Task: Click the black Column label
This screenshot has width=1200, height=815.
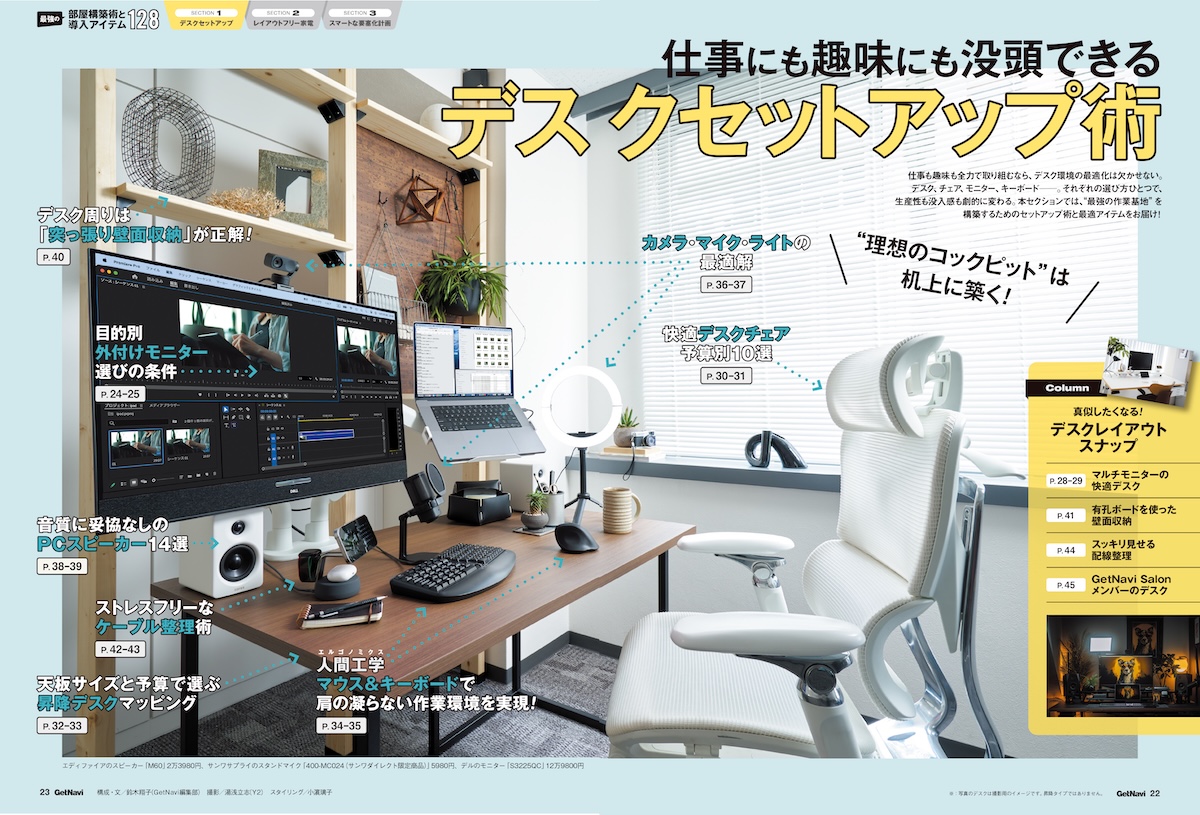Action: 1067,388
